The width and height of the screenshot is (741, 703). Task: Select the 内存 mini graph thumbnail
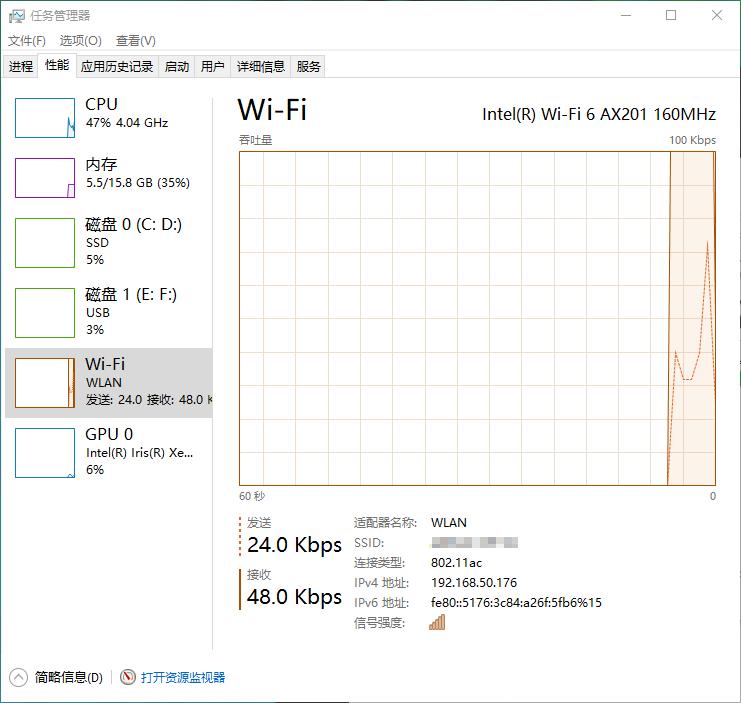[x=45, y=178]
